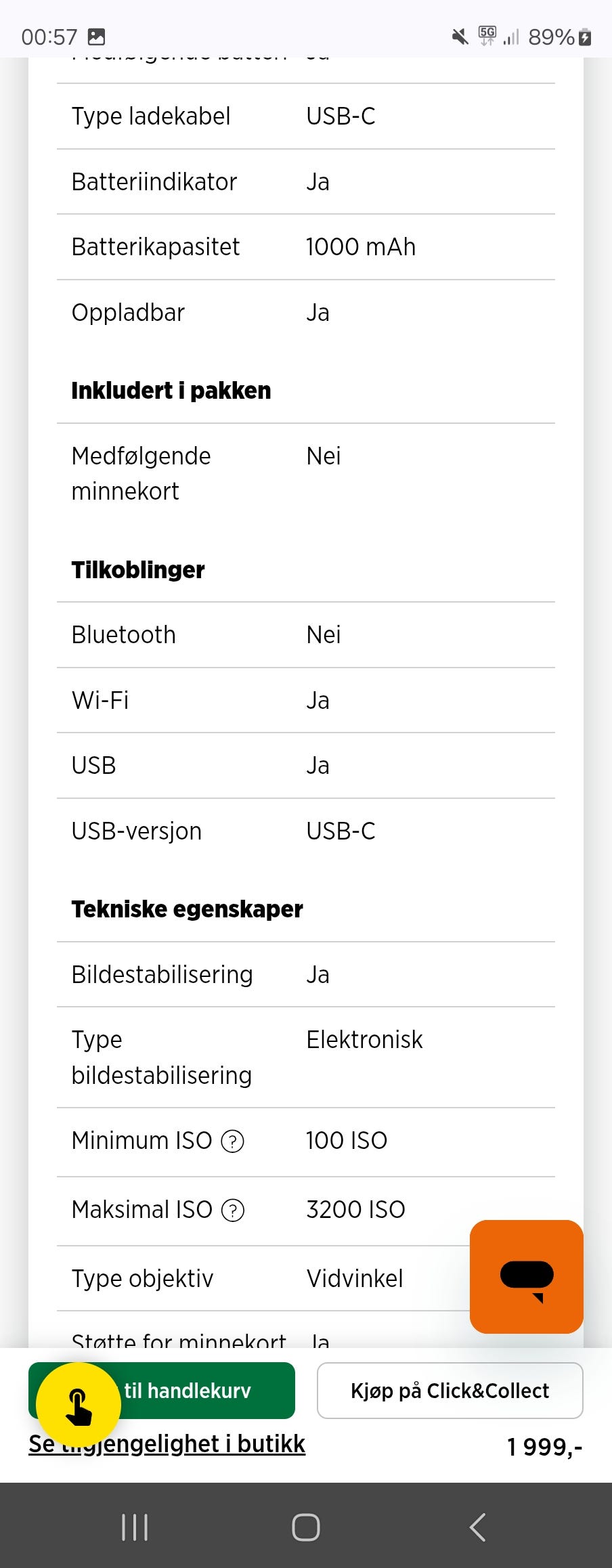Tap the yellow touch pointer icon
This screenshot has height=1568, width=612.
79,1405
